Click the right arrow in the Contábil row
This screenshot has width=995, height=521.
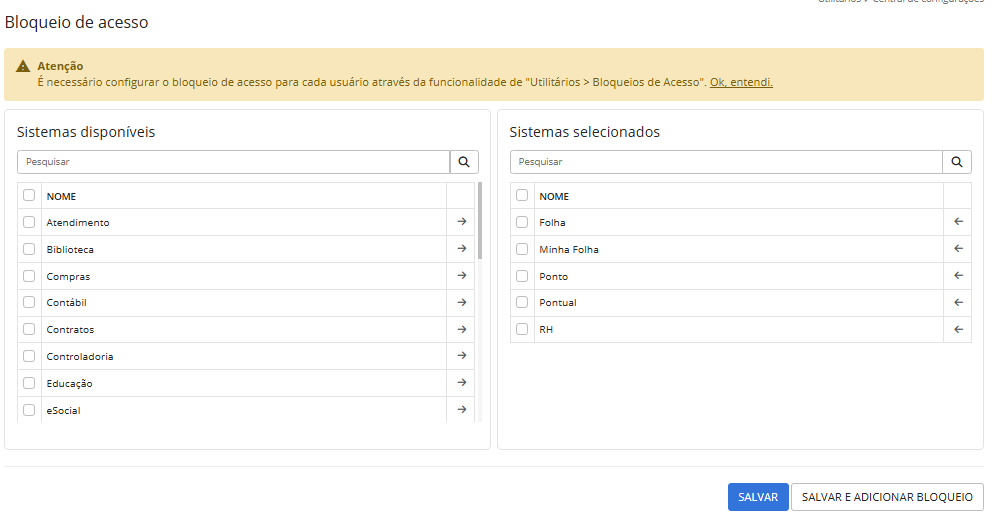(461, 302)
